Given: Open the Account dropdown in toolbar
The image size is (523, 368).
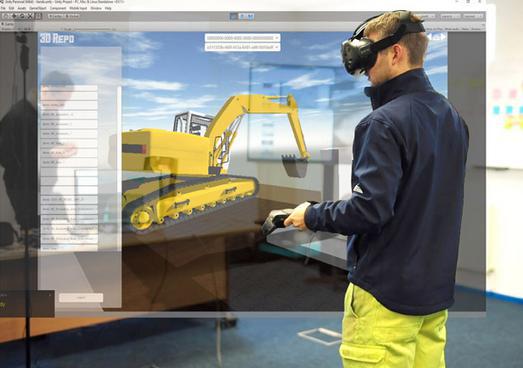Looking at the screenshot, I should pyautogui.click(x=426, y=16).
